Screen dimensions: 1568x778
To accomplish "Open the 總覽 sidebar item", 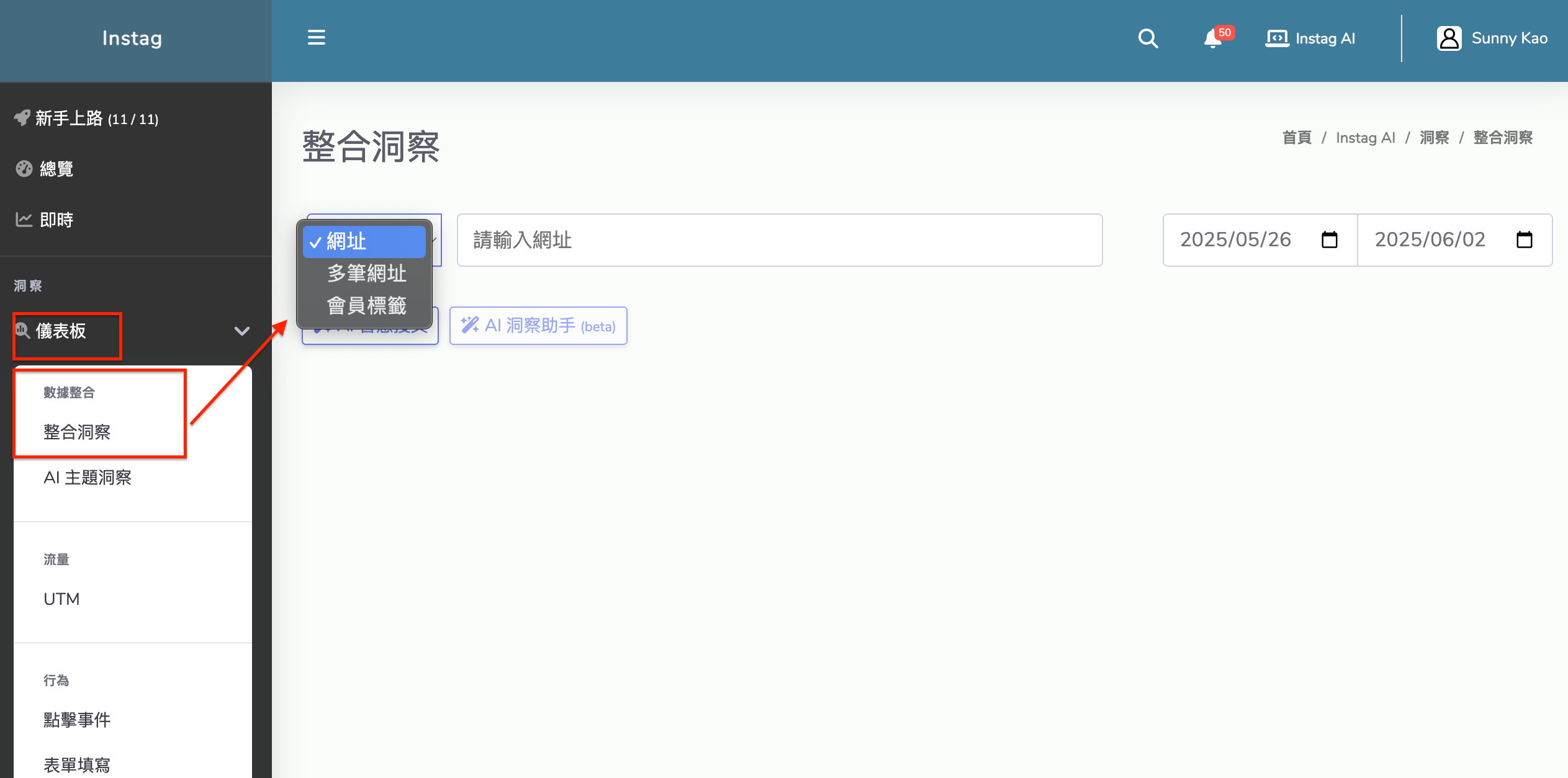I will click(x=56, y=169).
